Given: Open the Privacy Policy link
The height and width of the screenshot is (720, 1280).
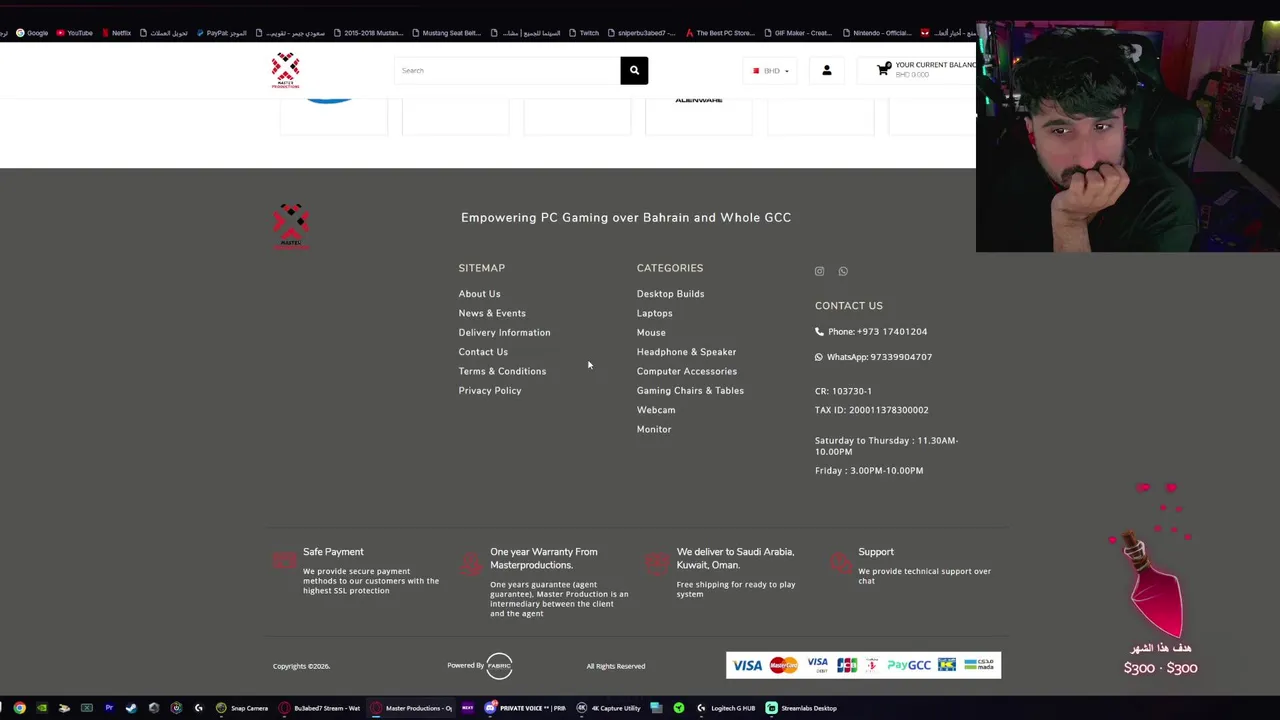Looking at the screenshot, I should pos(490,391).
